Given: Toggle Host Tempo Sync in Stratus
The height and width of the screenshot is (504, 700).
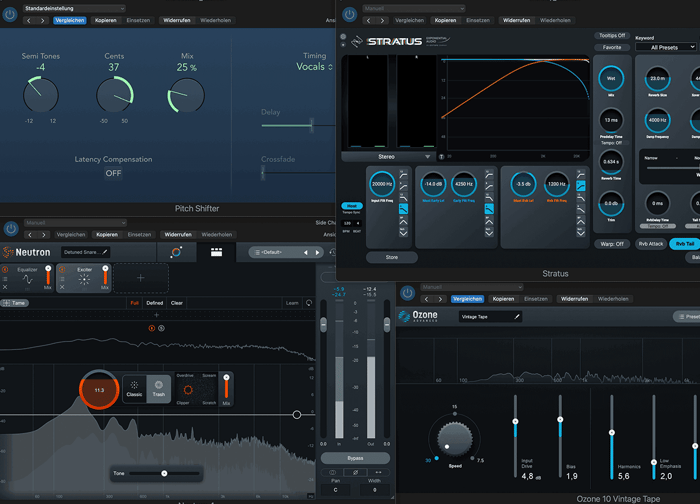Looking at the screenshot, I should 352,206.
